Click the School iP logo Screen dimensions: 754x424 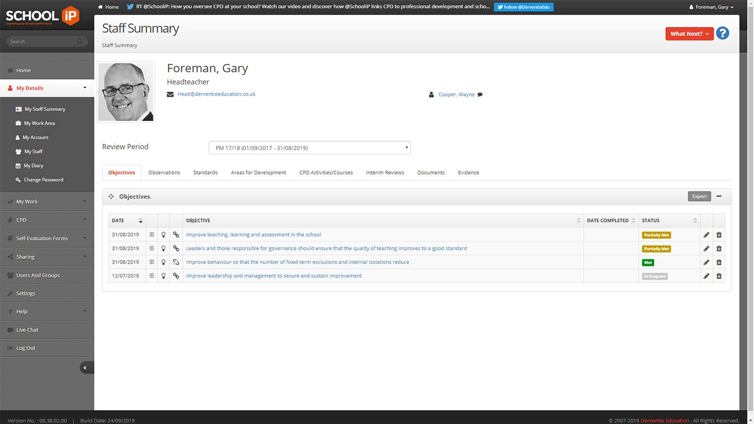42,15
